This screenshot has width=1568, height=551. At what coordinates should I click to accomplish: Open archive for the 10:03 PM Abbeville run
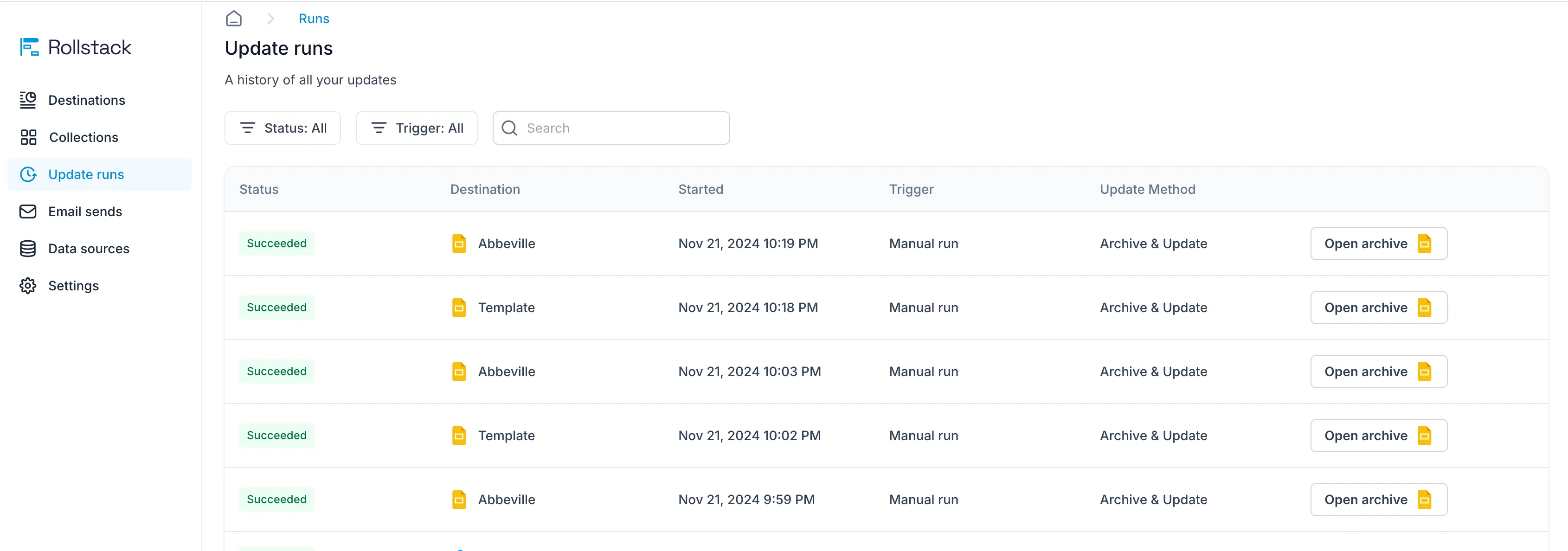pos(1378,372)
